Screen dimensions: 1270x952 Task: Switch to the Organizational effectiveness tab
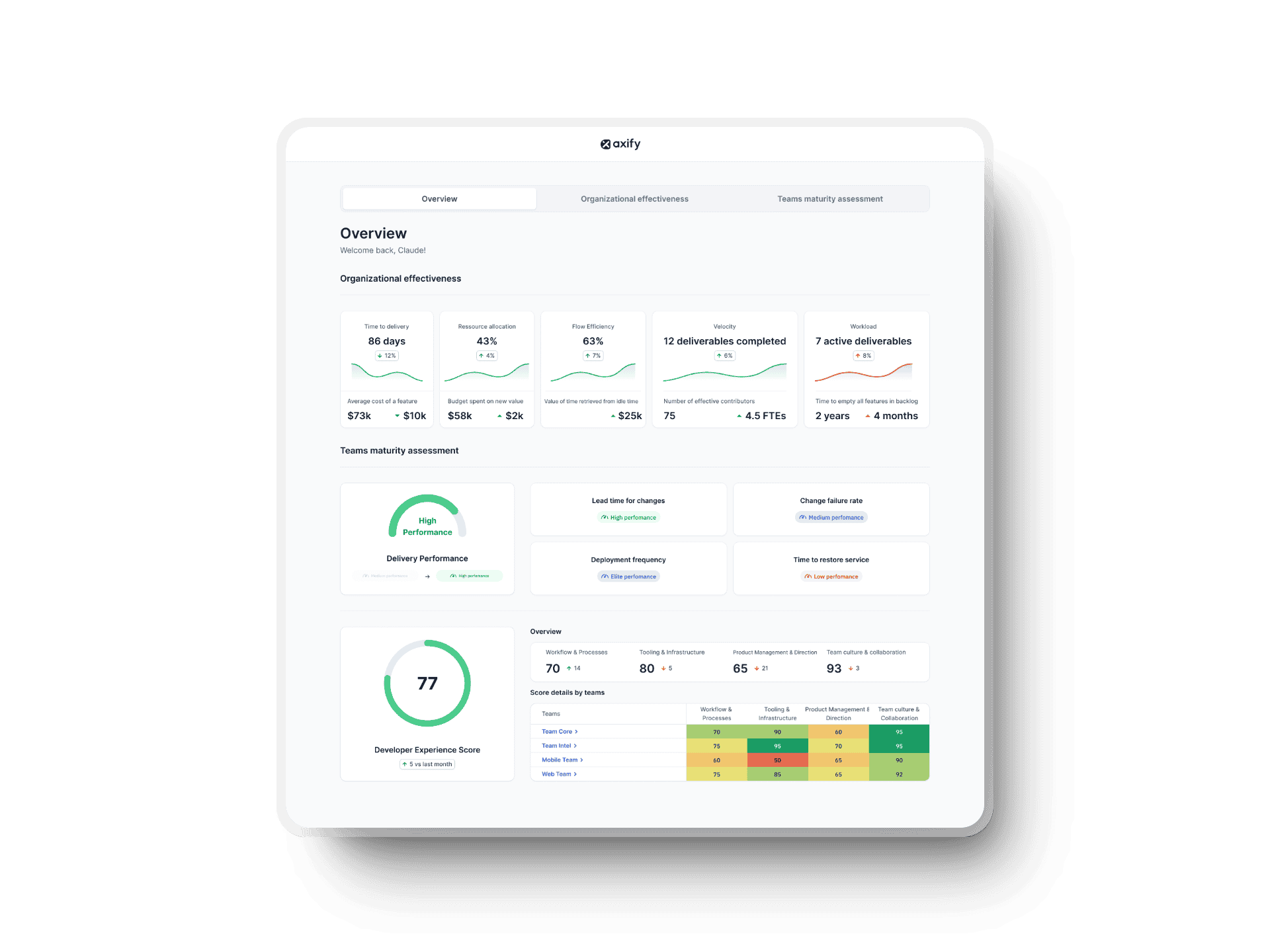(x=635, y=198)
